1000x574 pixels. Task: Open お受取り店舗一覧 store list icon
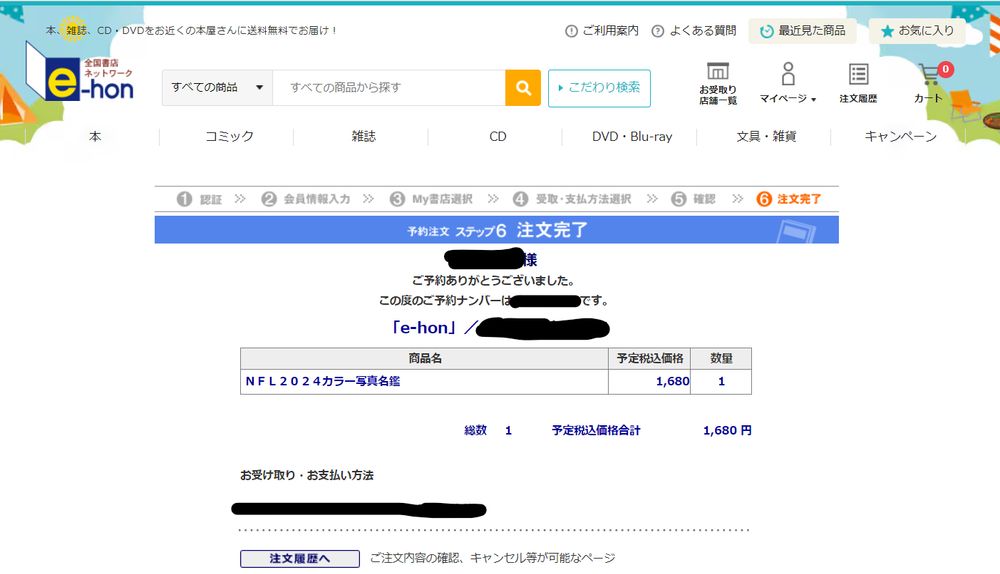(717, 71)
